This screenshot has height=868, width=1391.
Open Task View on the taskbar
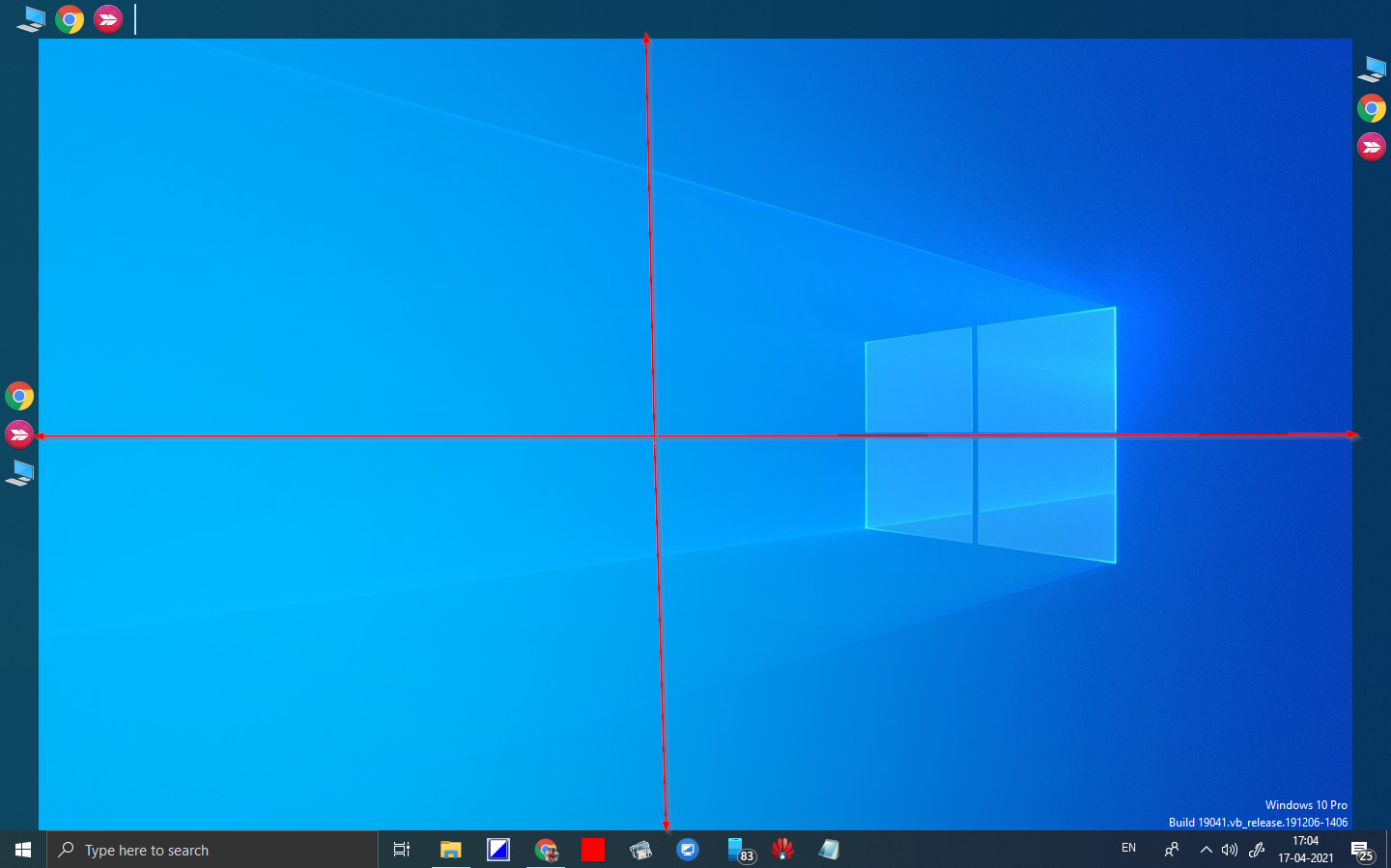(x=402, y=850)
